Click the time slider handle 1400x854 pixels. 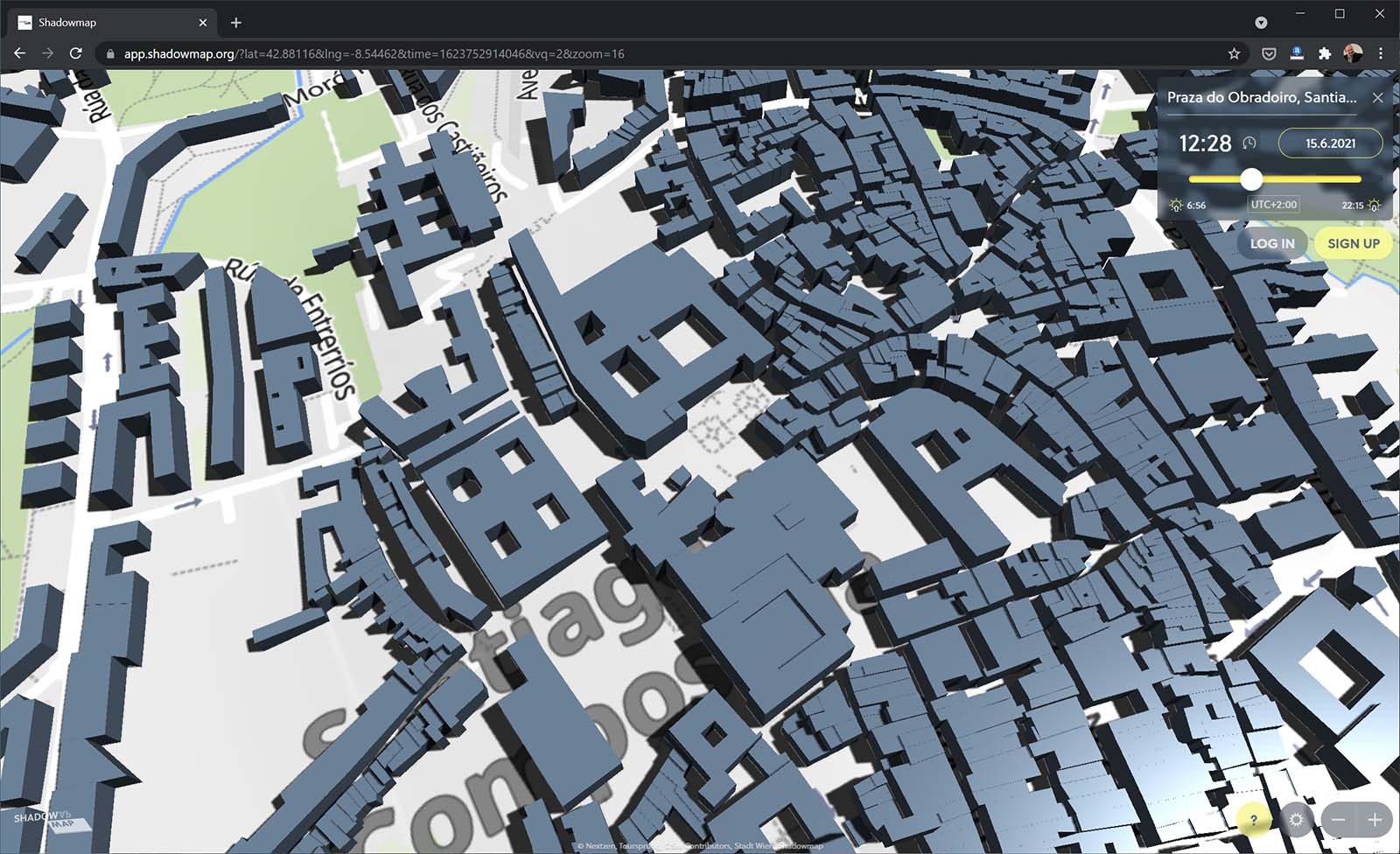pos(1251,178)
